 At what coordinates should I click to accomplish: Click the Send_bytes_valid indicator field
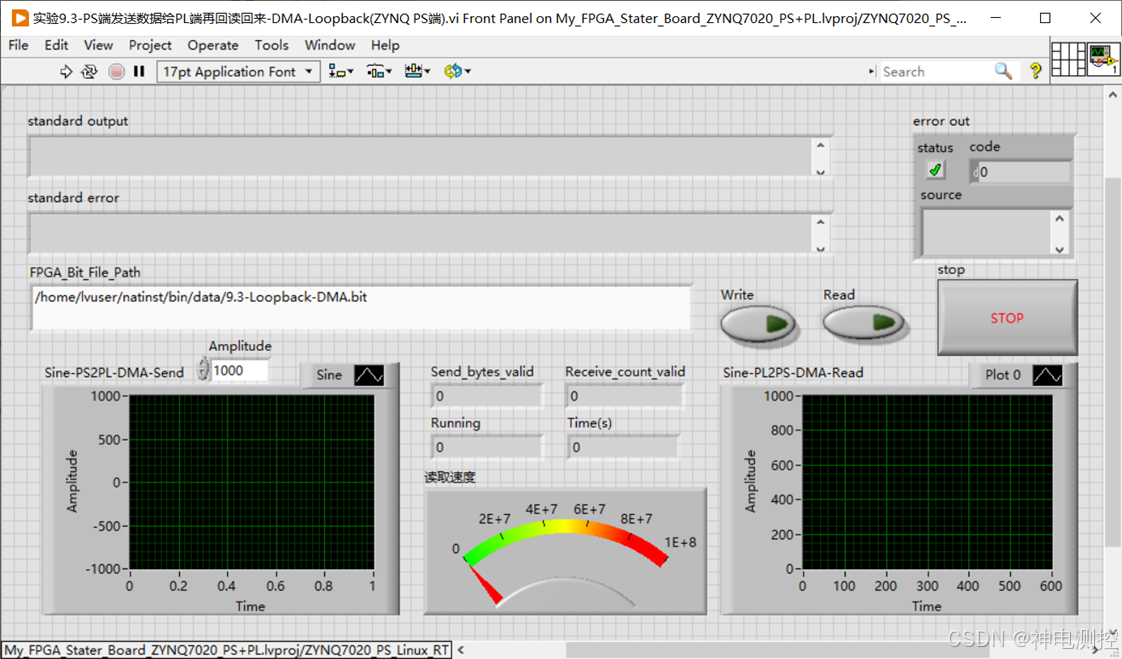[x=487, y=396]
